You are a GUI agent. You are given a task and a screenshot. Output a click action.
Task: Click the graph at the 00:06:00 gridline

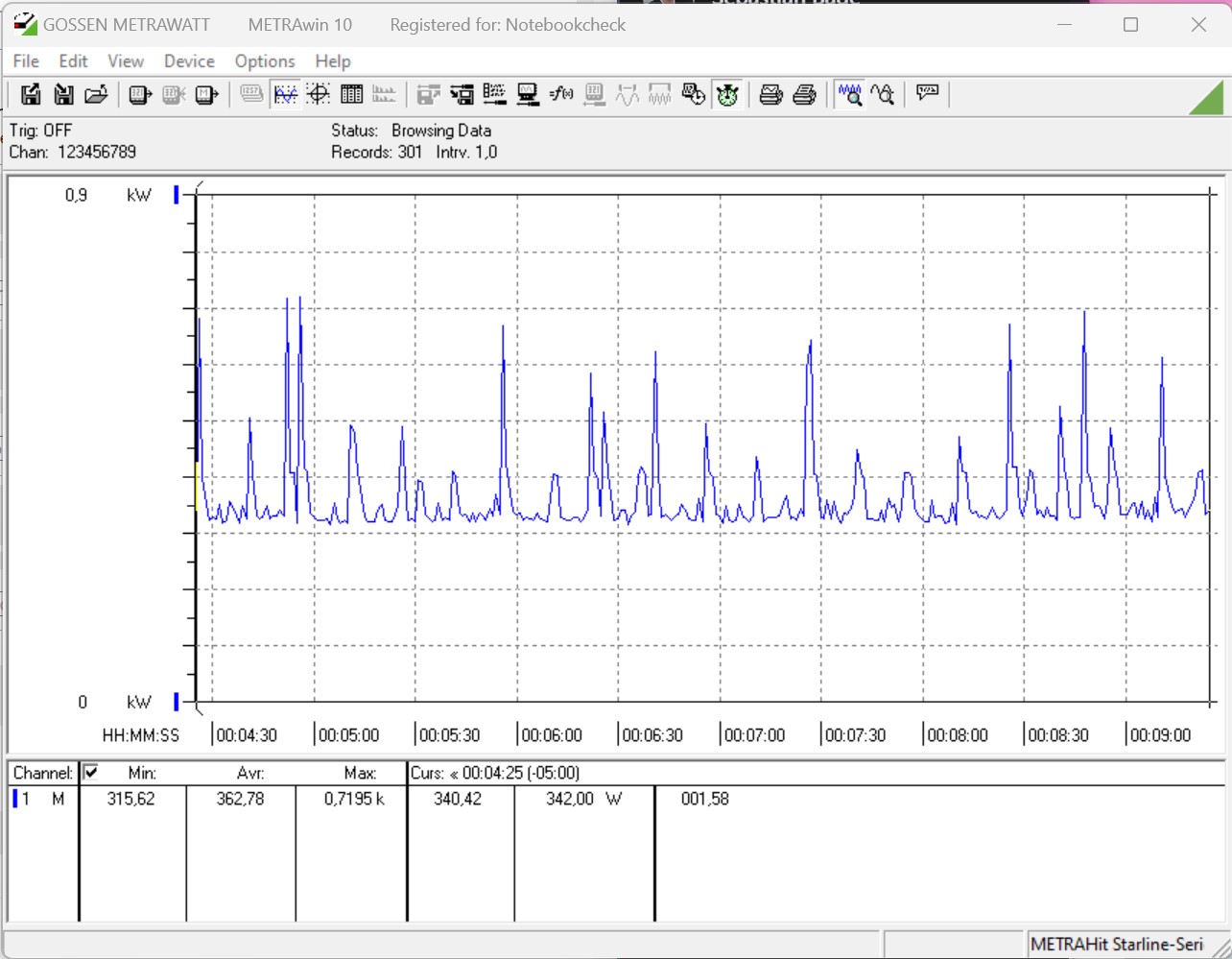click(517, 448)
